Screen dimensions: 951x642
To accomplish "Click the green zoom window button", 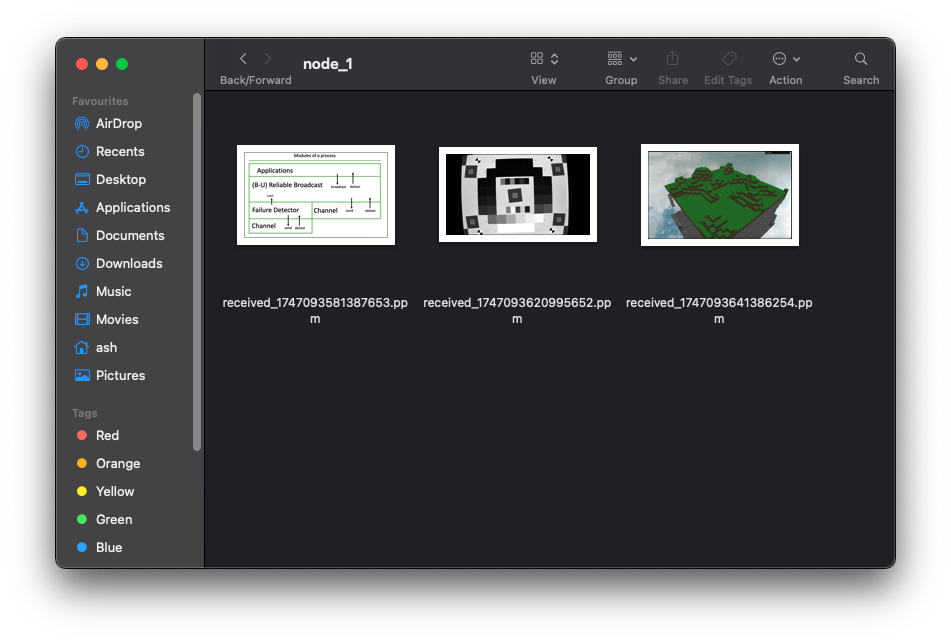I will (122, 64).
